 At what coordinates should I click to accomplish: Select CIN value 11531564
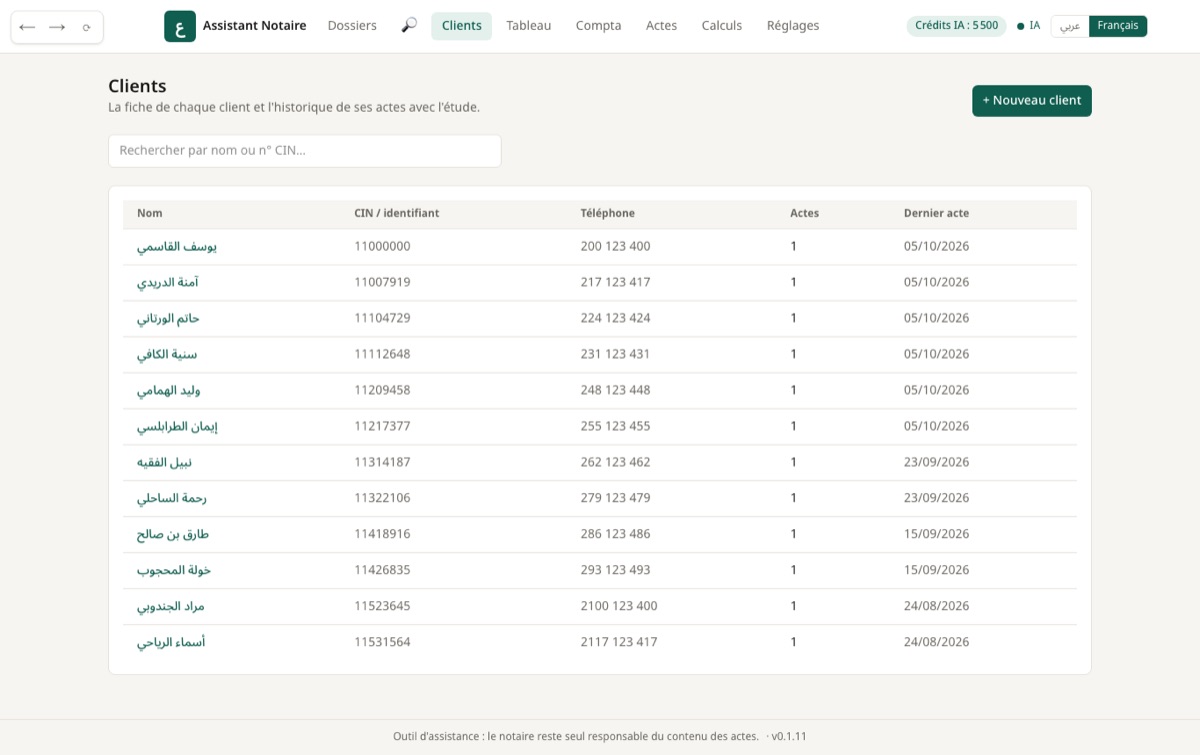[x=382, y=642]
